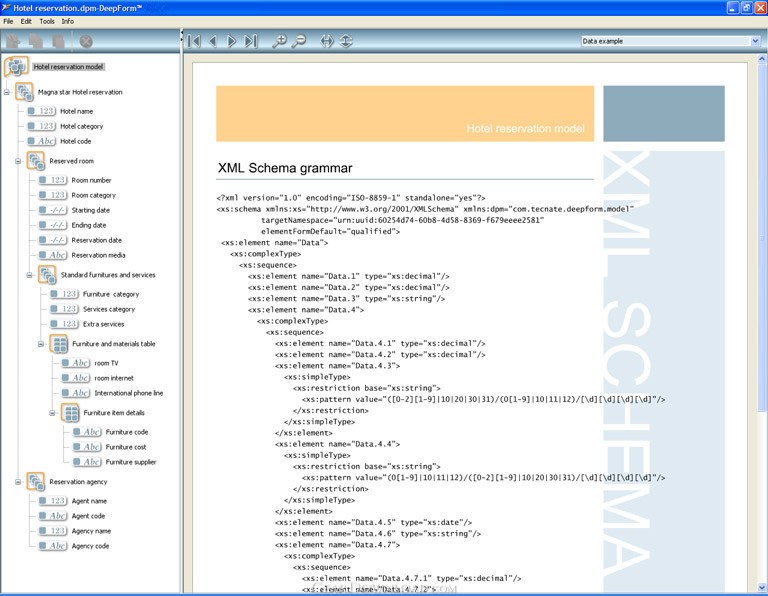Go to previous page arrow

point(213,41)
